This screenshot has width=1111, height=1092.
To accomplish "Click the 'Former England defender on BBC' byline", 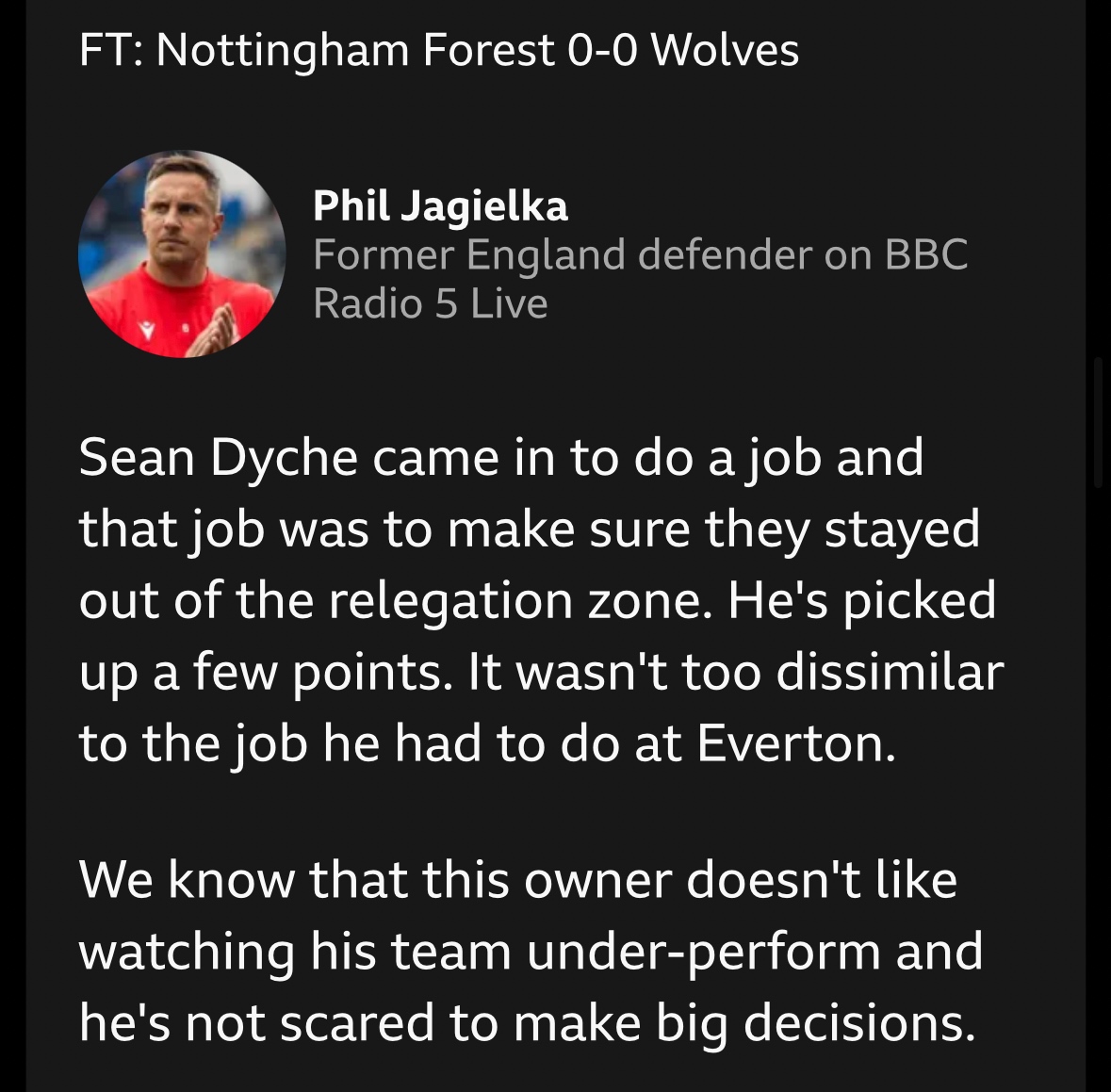I will pyautogui.click(x=641, y=253).
